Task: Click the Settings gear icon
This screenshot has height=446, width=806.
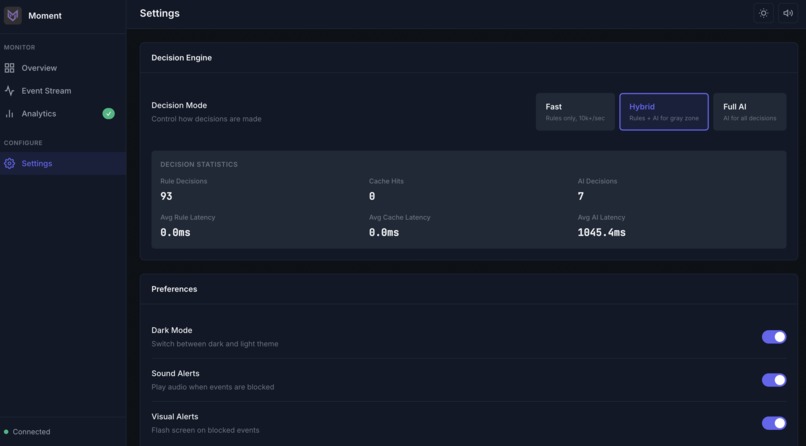Action: (9, 163)
